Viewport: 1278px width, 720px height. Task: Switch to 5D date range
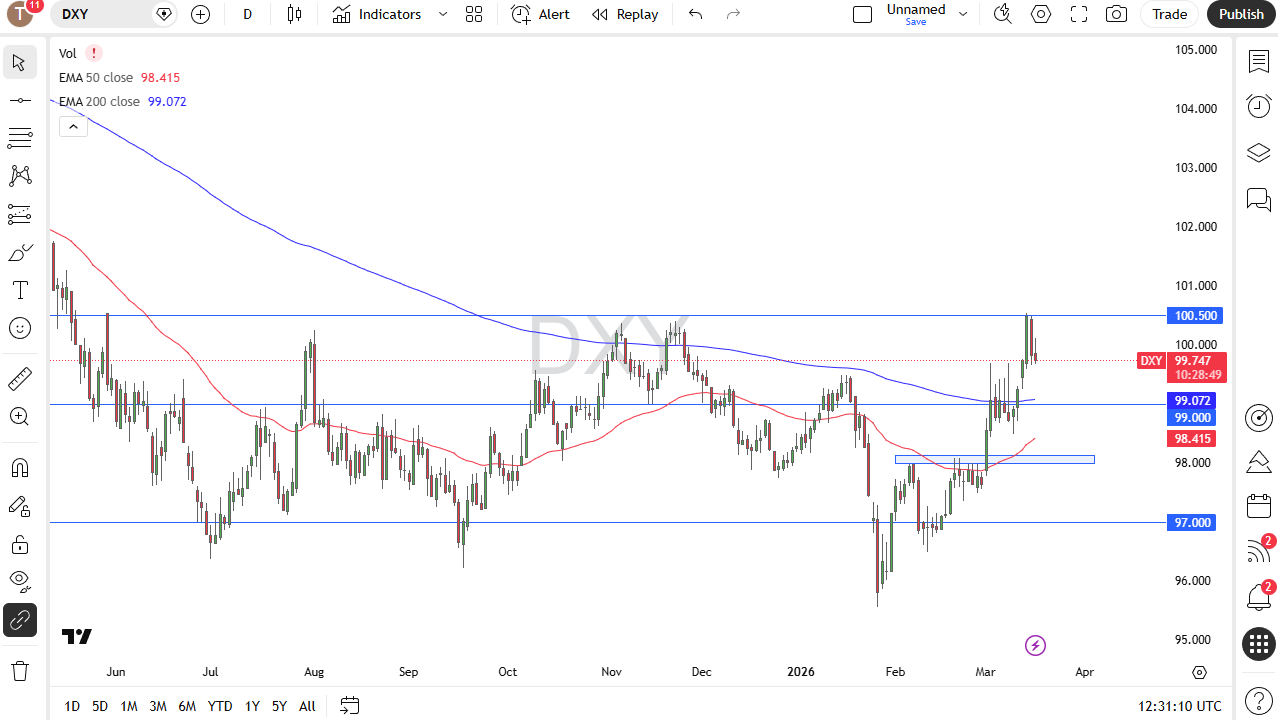100,706
